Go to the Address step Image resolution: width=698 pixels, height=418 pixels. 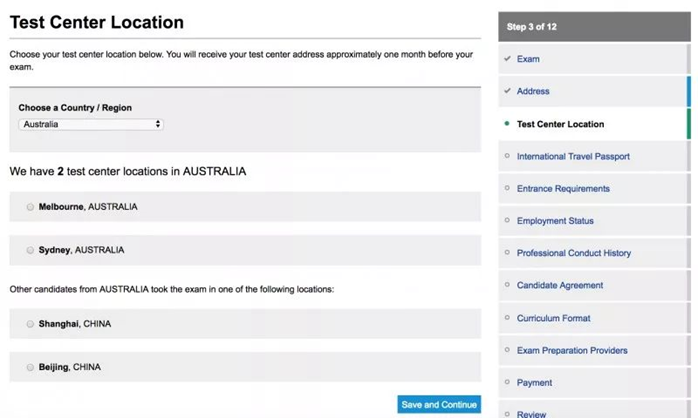(533, 91)
